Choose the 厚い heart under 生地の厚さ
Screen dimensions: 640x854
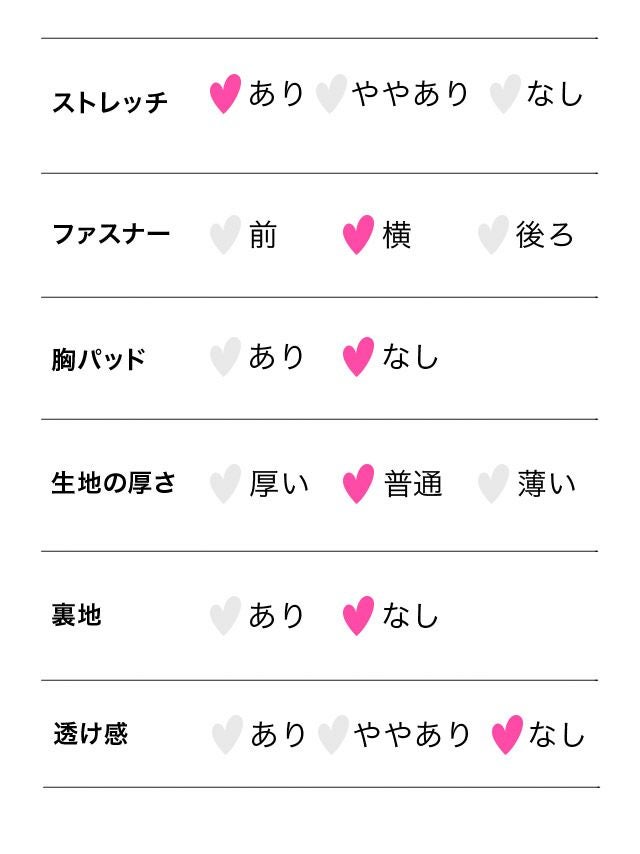(225, 484)
